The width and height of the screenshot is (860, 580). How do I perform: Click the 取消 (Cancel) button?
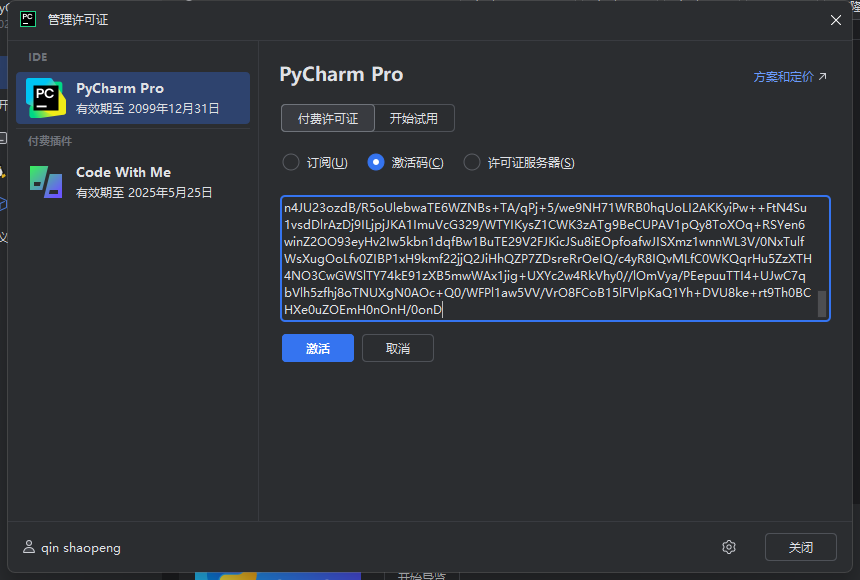398,348
